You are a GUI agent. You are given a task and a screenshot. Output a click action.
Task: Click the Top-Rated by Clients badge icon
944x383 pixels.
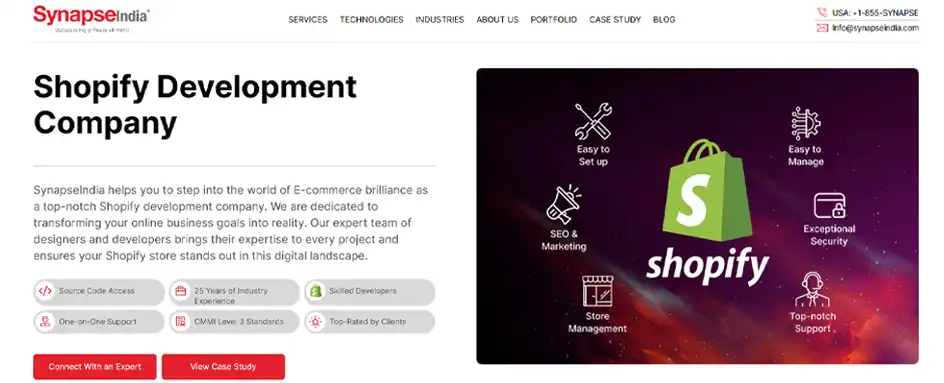(315, 322)
